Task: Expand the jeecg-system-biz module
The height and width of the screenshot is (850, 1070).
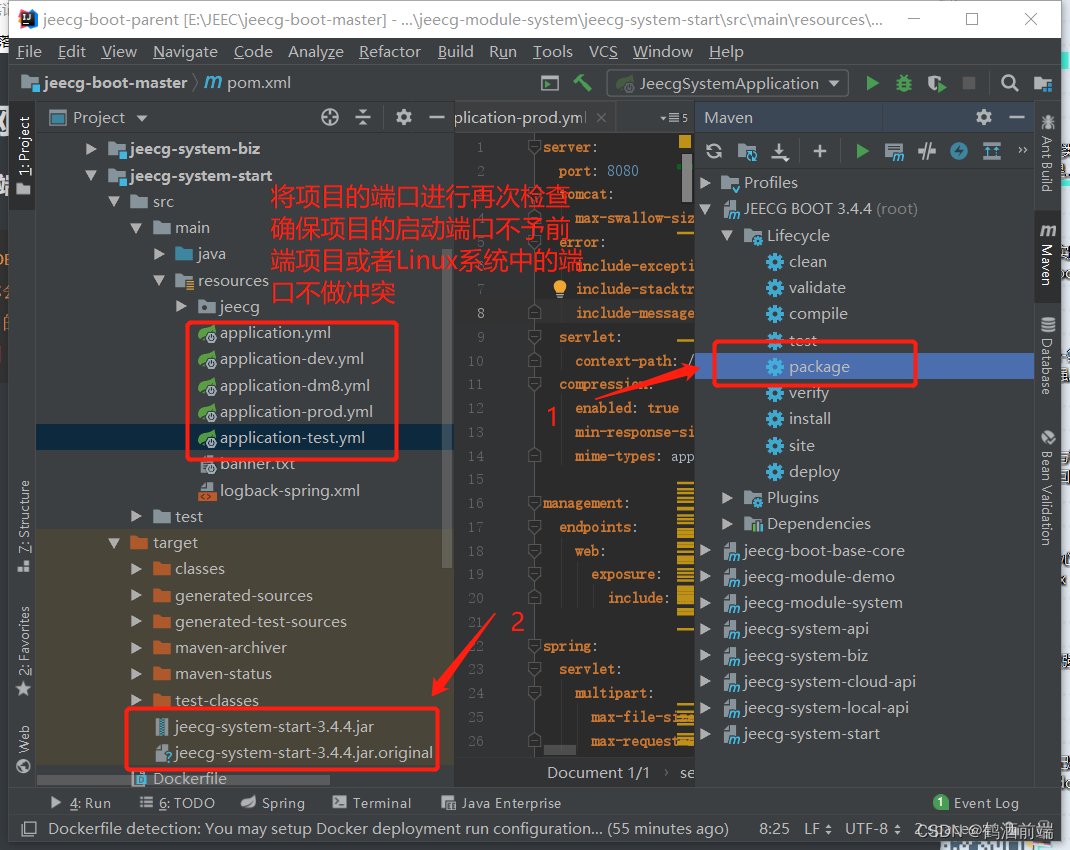Action: 91,149
